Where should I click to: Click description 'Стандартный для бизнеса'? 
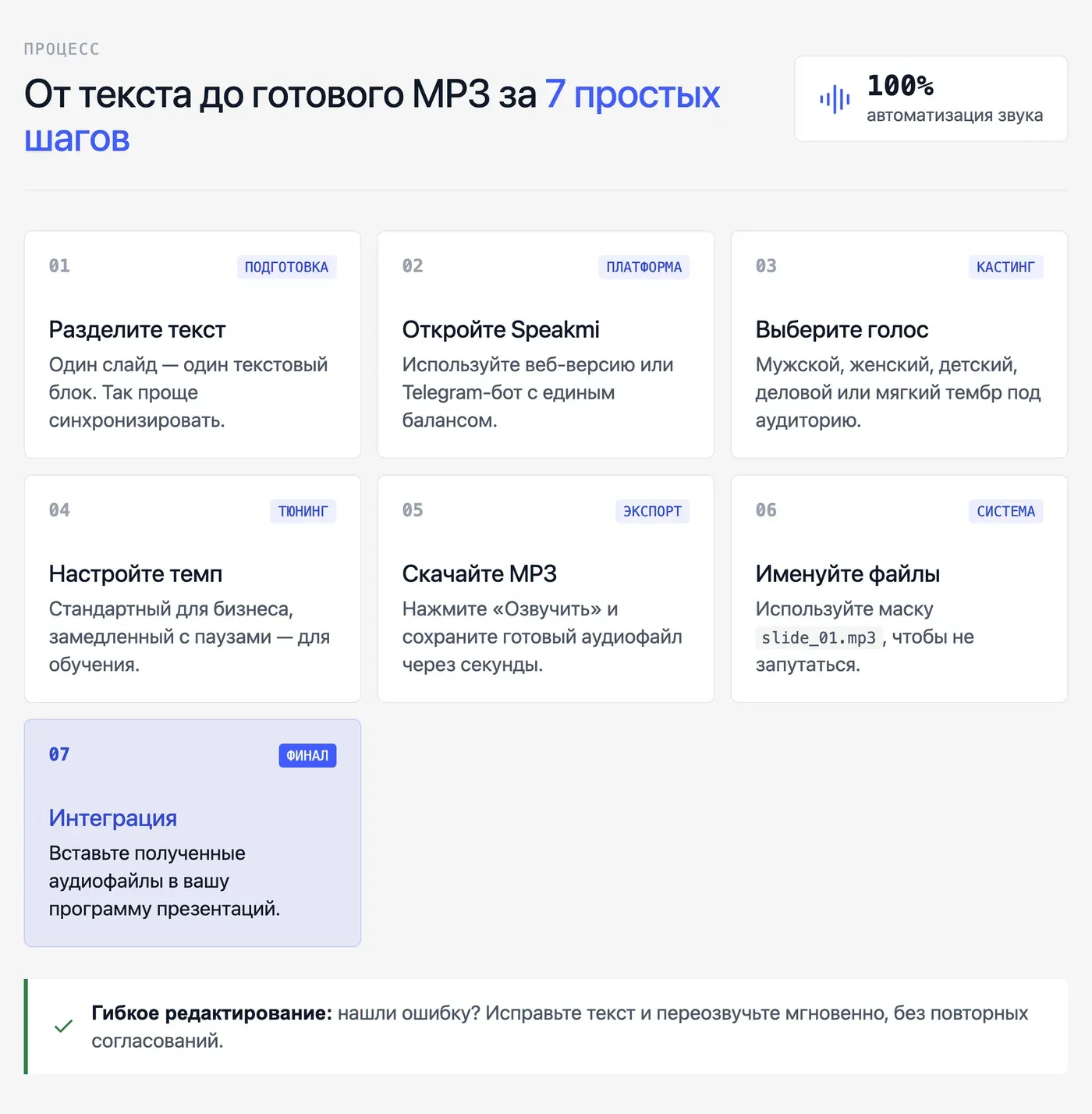190,637
